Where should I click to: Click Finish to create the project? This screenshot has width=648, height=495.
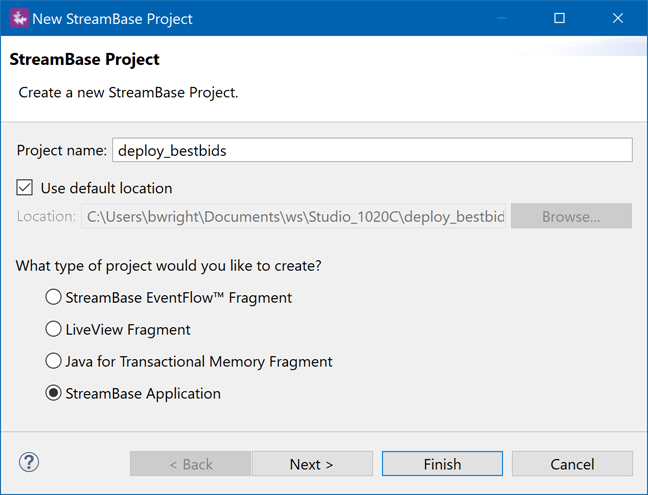pyautogui.click(x=442, y=464)
